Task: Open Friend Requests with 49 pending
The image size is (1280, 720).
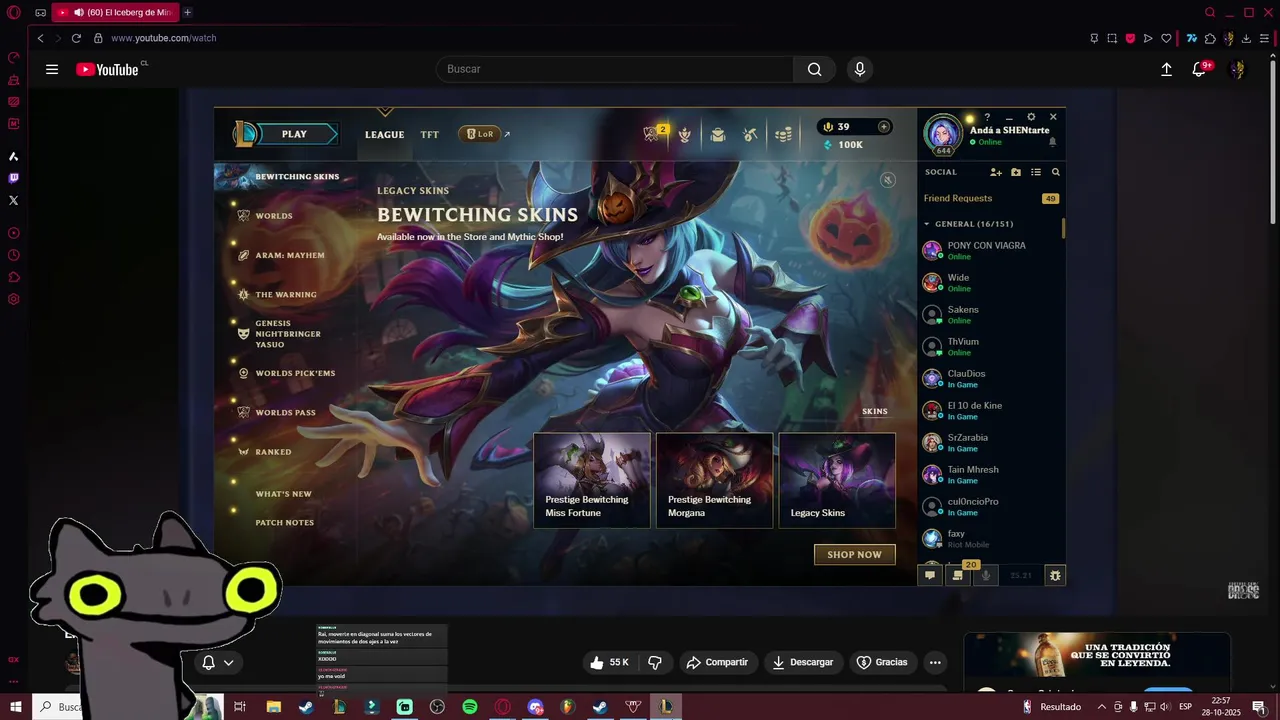Action: coord(991,198)
